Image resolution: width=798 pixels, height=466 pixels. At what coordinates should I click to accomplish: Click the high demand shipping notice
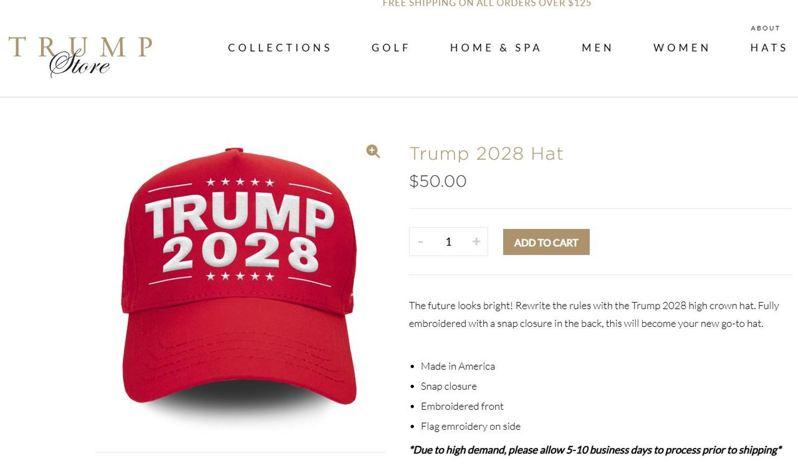(x=595, y=450)
